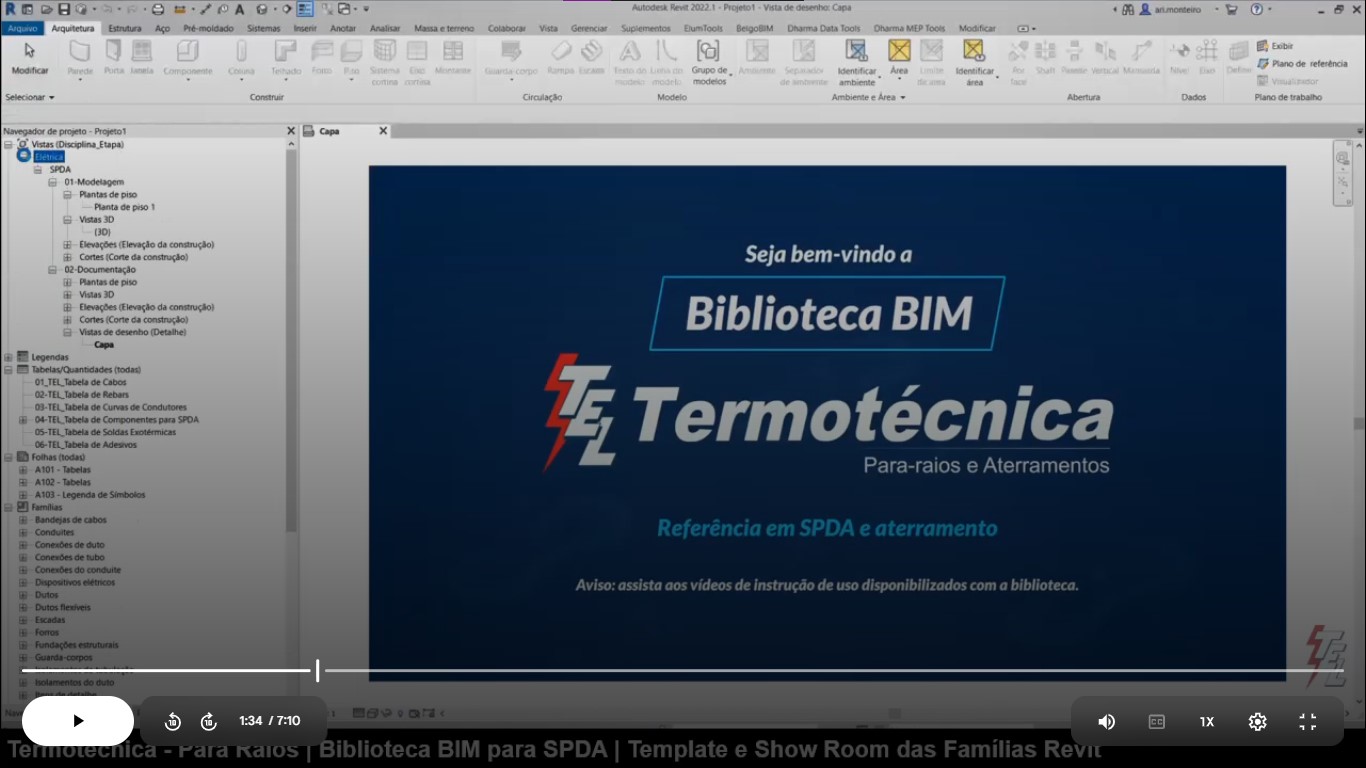Select the Forro ceiling tool
Viewport: 1366px width, 768px height.
tap(321, 57)
